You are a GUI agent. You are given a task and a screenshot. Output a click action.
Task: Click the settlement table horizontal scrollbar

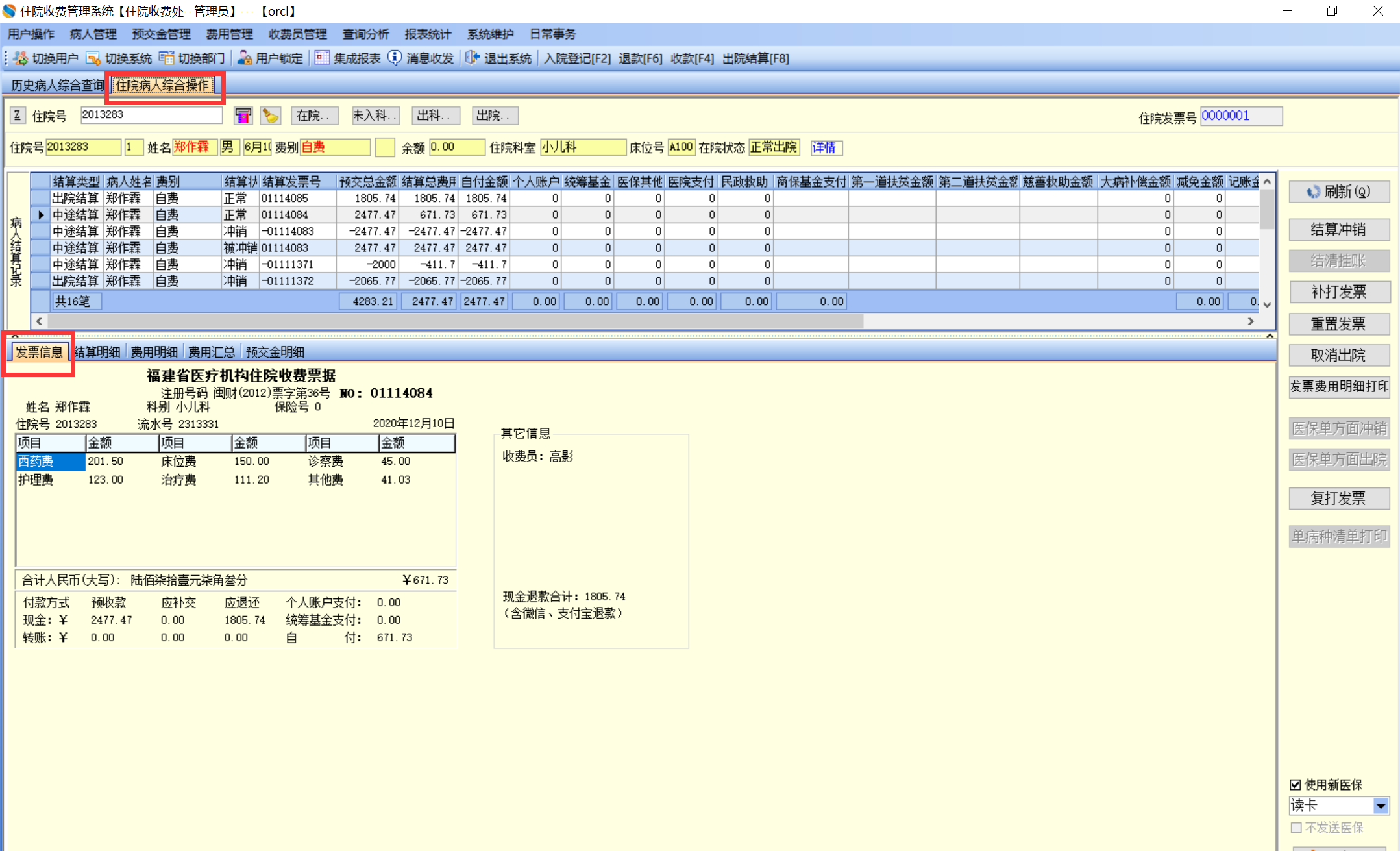click(x=454, y=321)
